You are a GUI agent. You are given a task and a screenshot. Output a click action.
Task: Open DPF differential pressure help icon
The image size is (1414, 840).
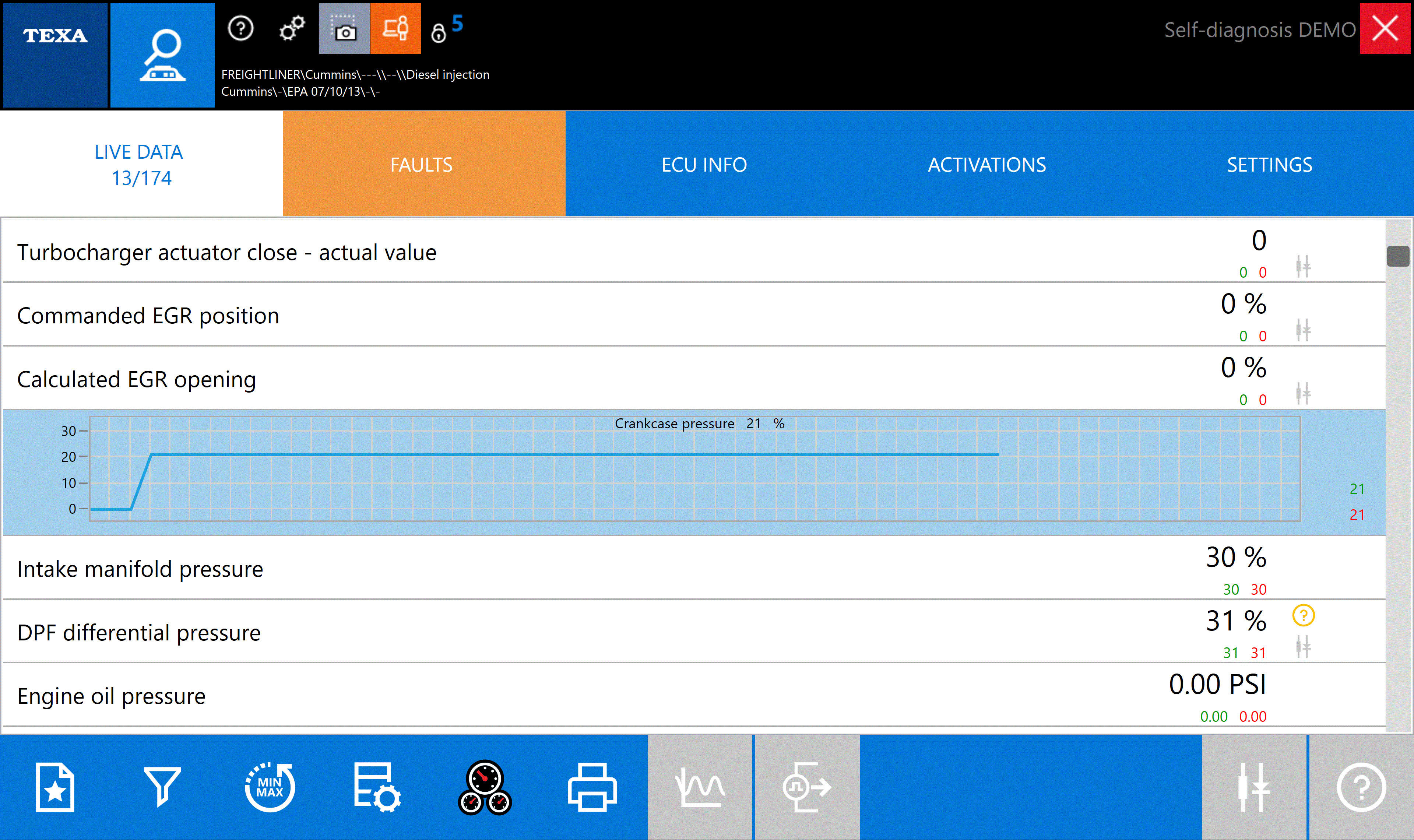tap(1303, 615)
